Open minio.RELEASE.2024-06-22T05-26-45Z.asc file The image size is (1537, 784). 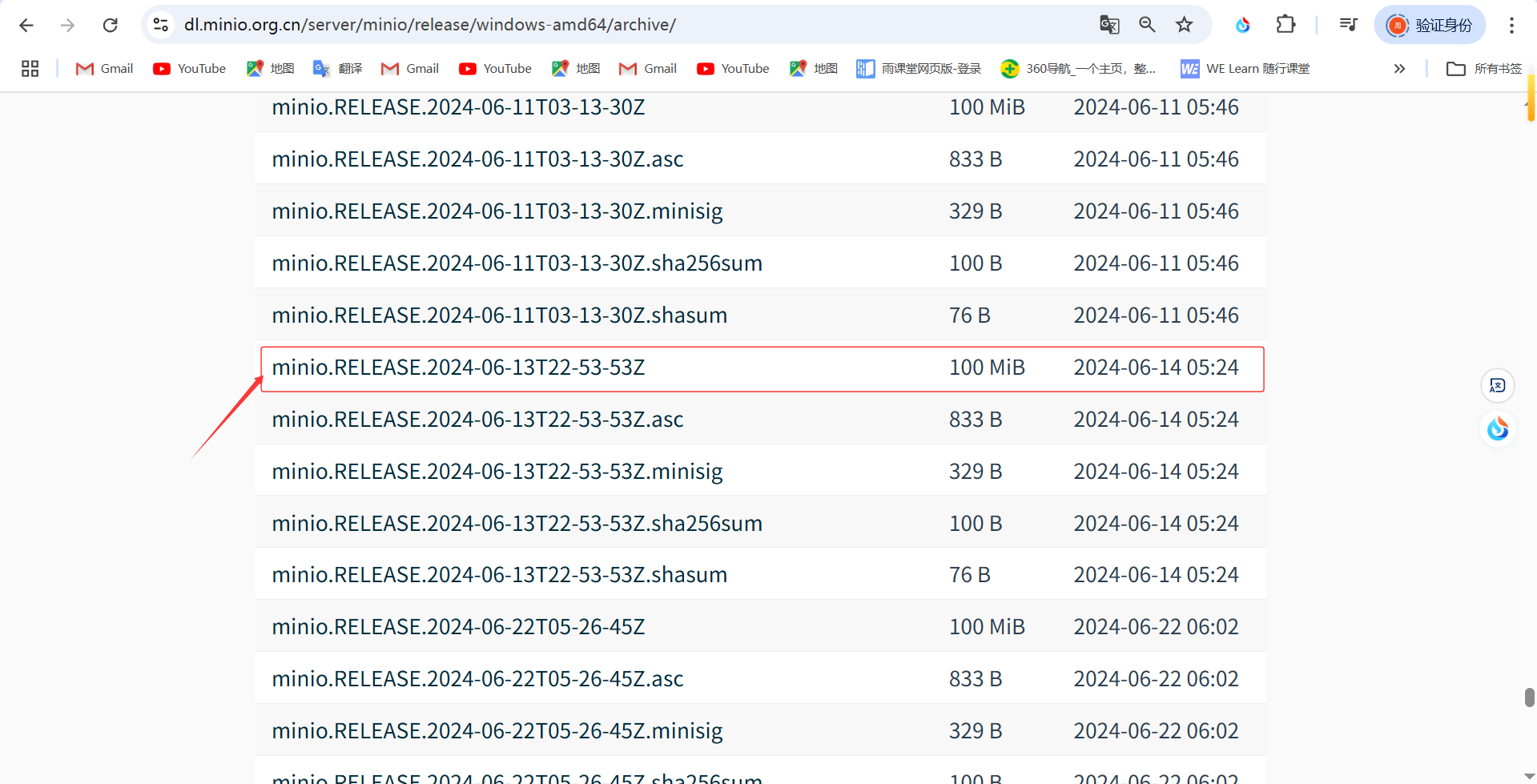pyautogui.click(x=477, y=679)
